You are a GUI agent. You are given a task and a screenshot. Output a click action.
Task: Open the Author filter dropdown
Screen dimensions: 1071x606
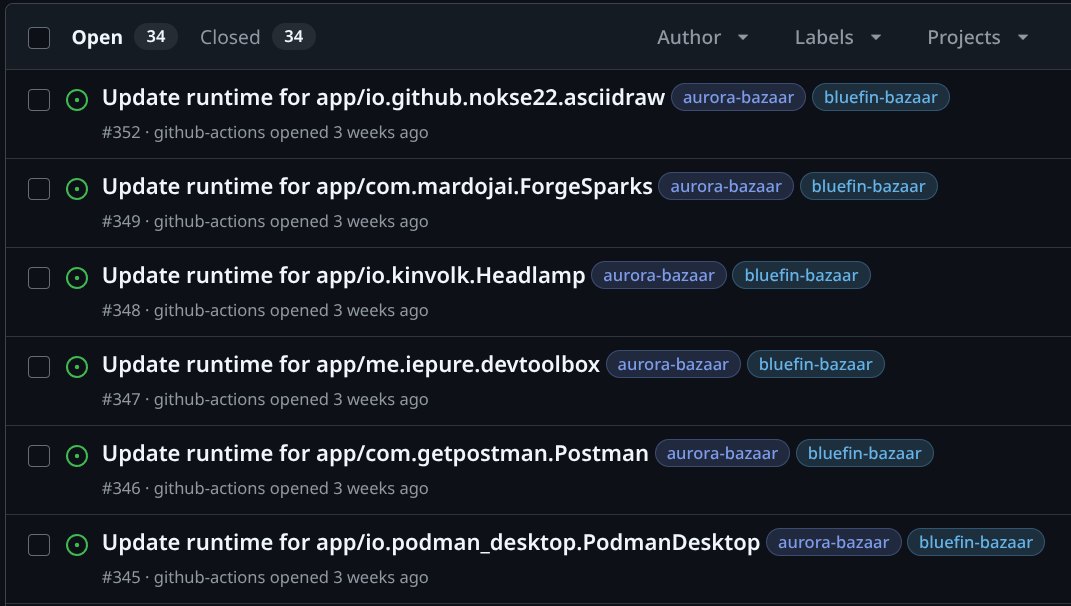pos(703,37)
